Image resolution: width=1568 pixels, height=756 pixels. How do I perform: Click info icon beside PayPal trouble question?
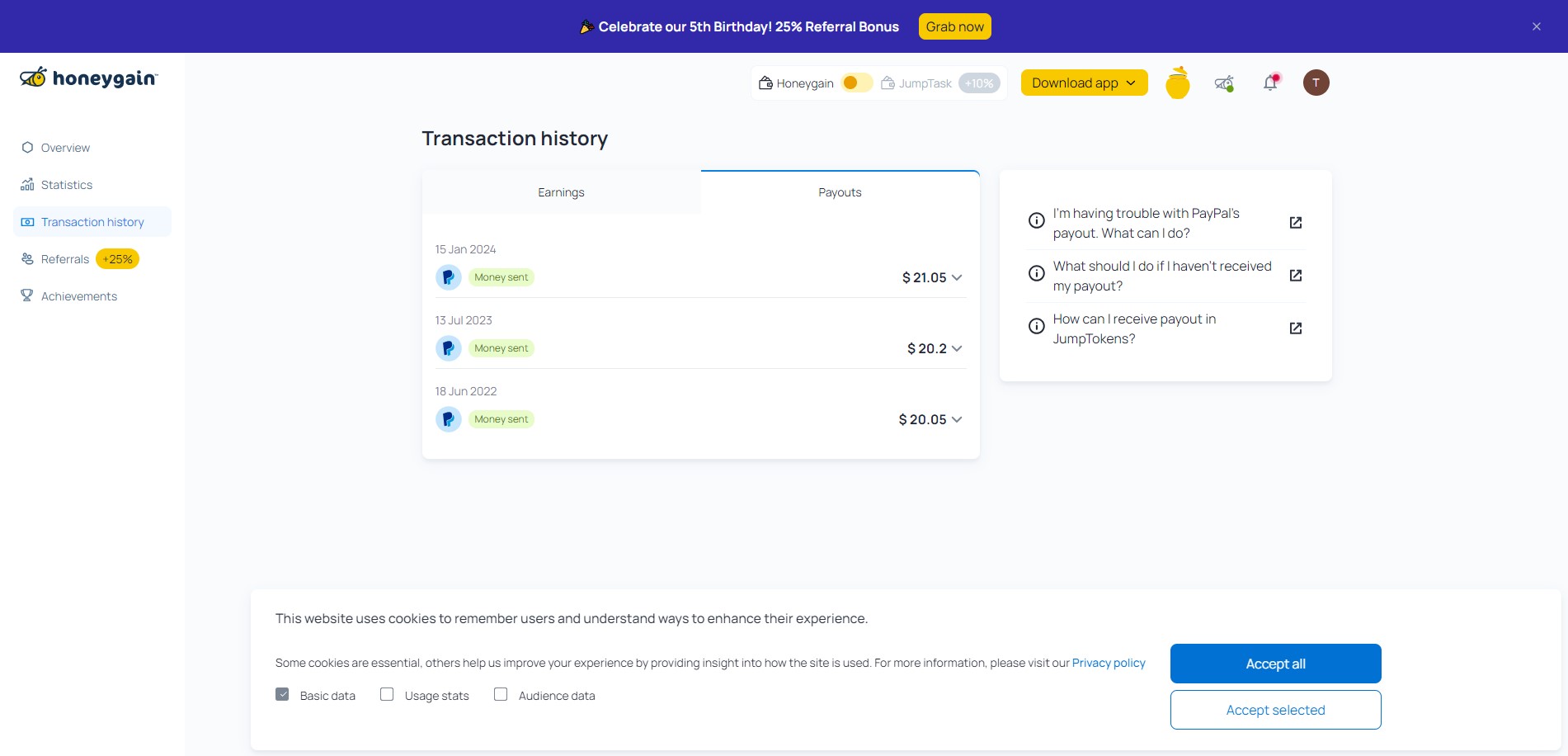[1036, 220]
